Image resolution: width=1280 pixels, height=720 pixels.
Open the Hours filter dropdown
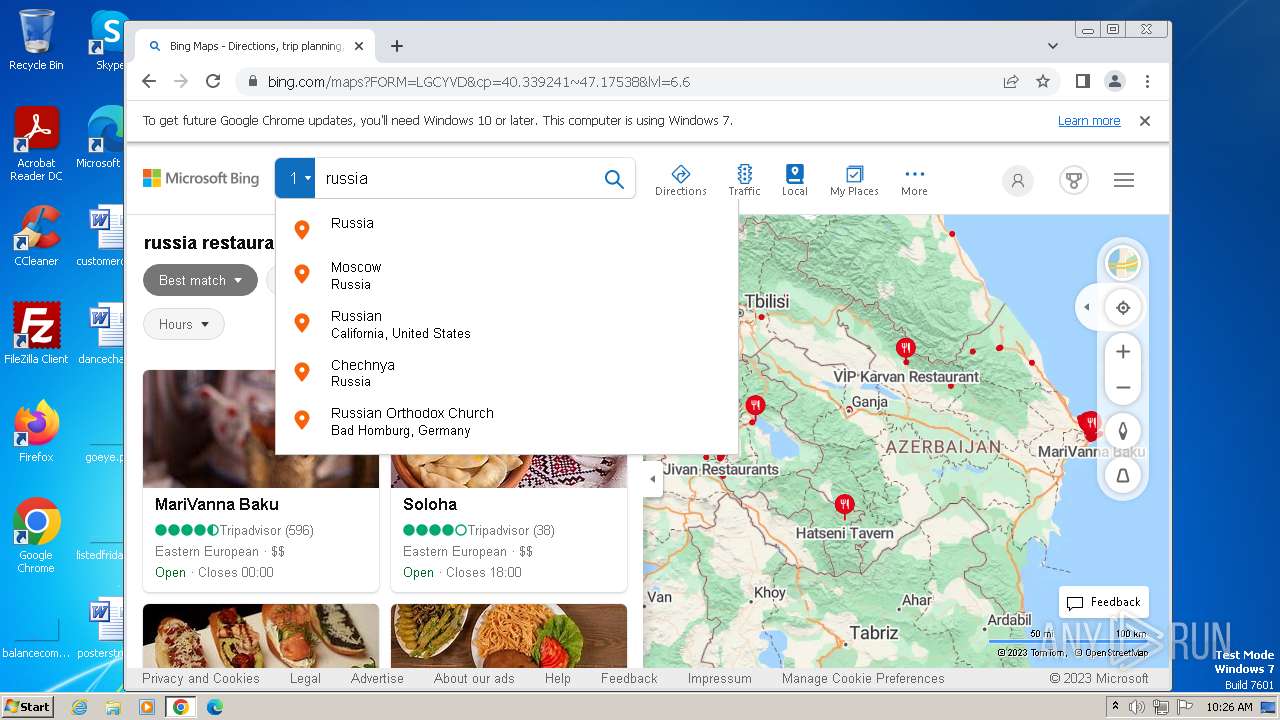(184, 324)
